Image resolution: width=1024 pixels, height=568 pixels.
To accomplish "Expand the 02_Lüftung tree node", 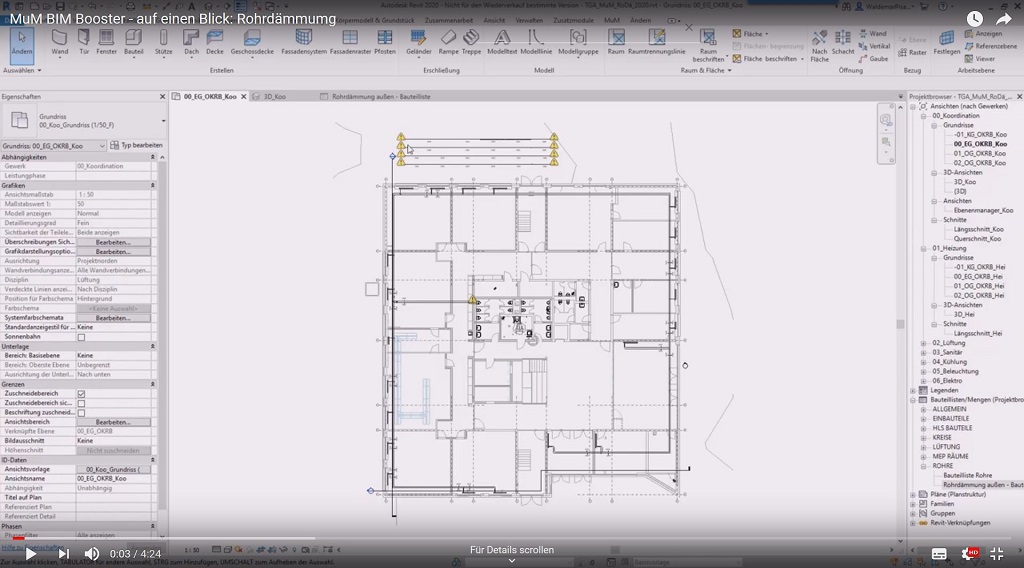I will tap(923, 342).
